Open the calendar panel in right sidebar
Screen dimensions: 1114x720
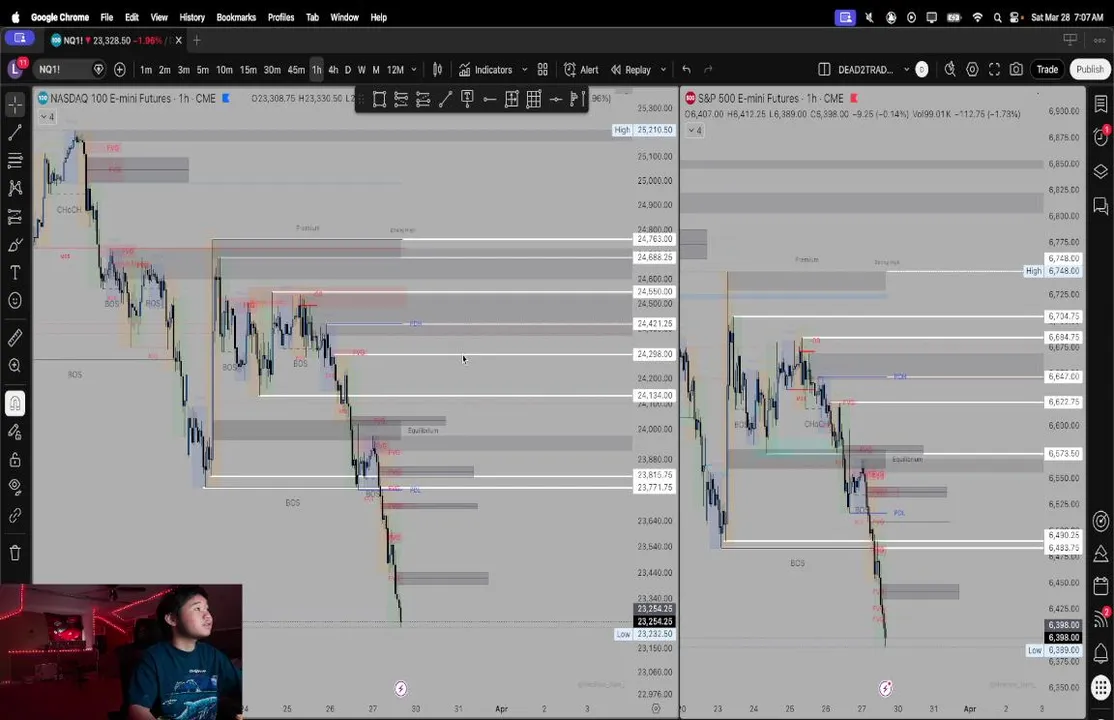pyautogui.click(x=1101, y=586)
